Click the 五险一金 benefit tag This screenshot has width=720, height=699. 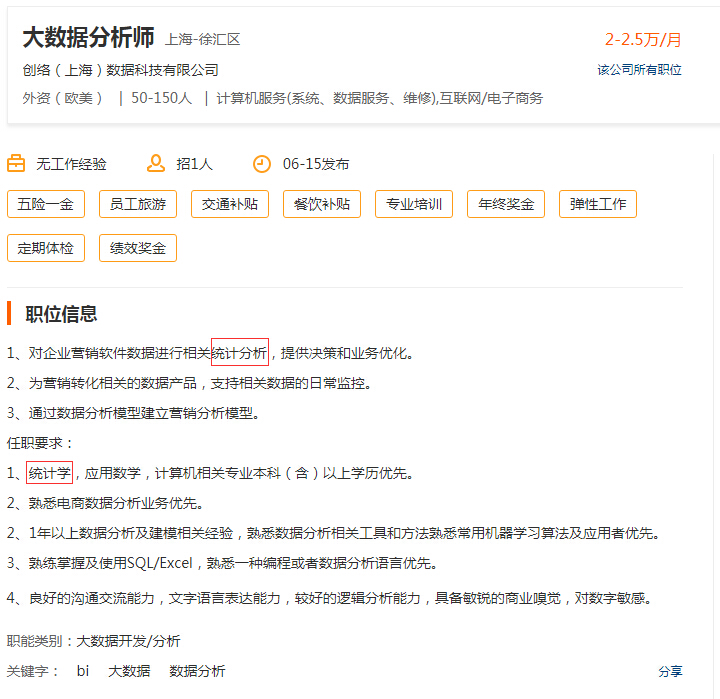point(46,204)
